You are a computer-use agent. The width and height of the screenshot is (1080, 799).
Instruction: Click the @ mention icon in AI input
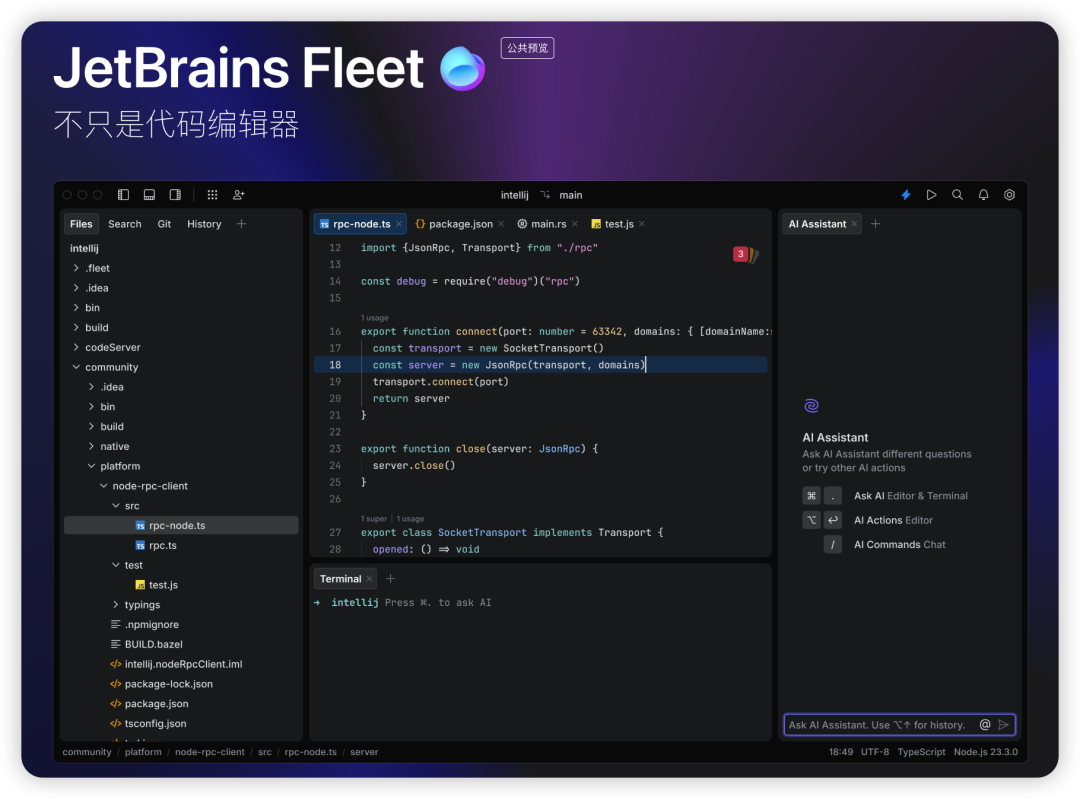[984, 724]
